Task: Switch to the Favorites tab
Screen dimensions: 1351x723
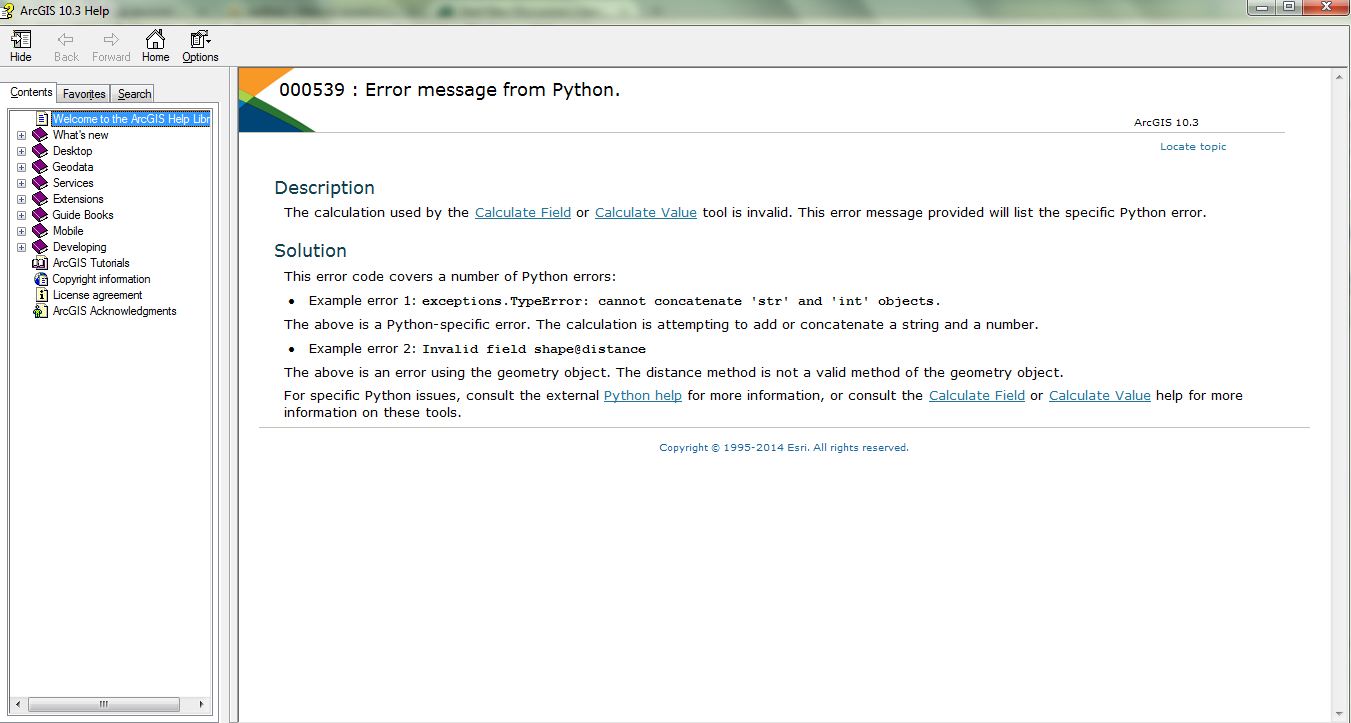Action: point(84,94)
